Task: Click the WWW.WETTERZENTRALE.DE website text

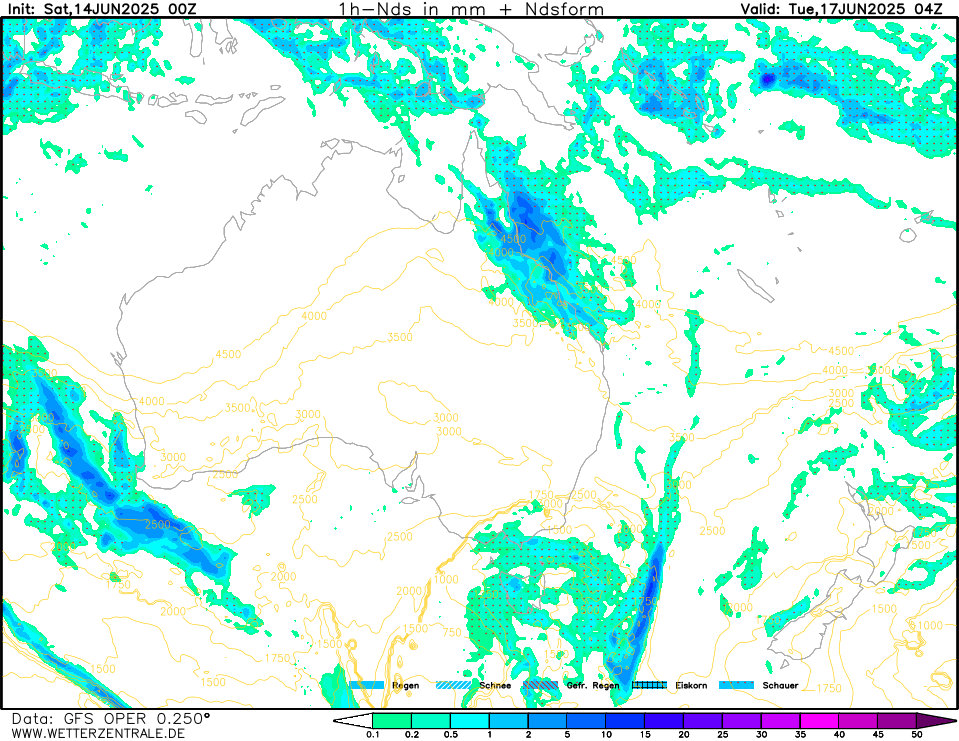Action: pyautogui.click(x=98, y=733)
